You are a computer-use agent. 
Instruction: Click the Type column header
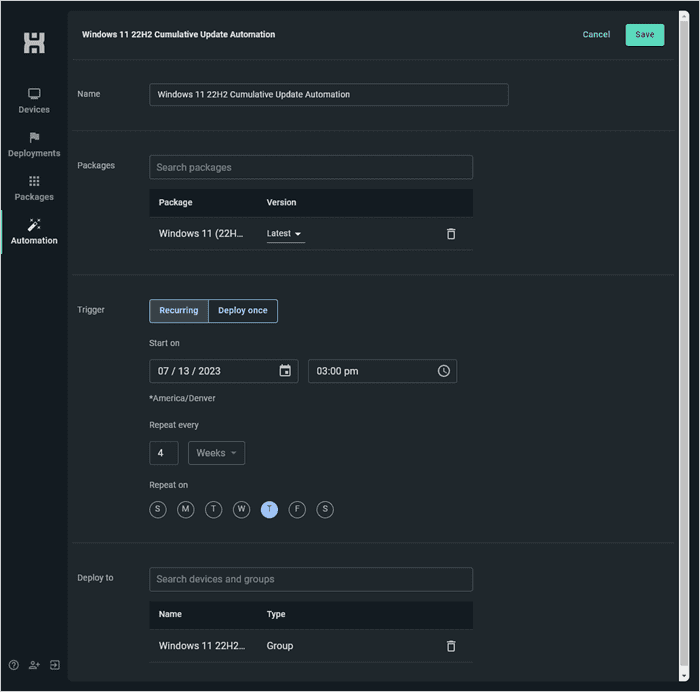(x=276, y=614)
